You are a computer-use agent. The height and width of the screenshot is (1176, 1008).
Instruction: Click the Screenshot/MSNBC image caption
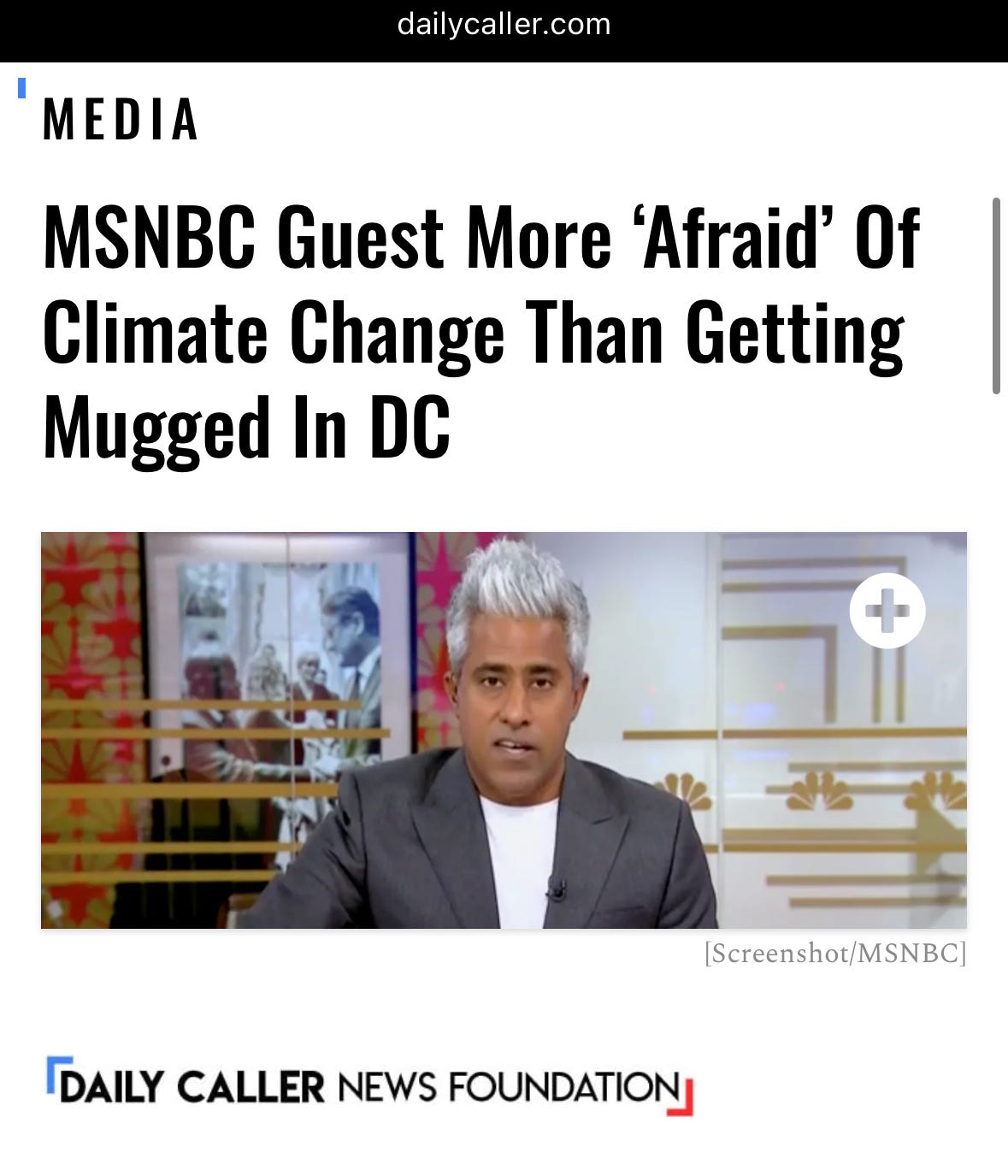[834, 953]
